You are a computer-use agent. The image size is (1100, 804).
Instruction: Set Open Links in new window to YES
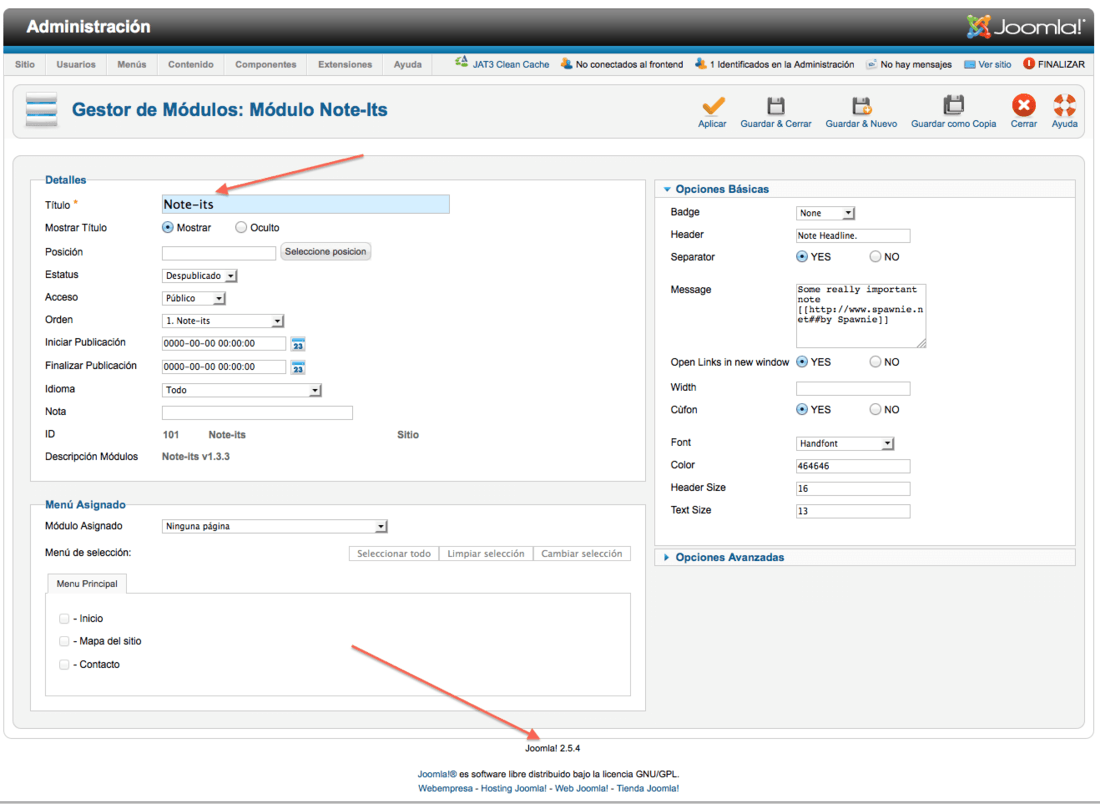pos(802,362)
